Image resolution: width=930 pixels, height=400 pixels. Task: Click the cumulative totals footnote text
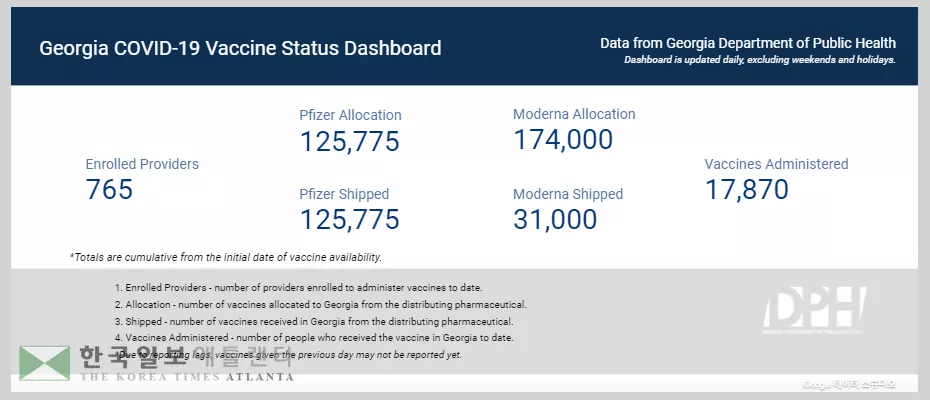point(225,257)
